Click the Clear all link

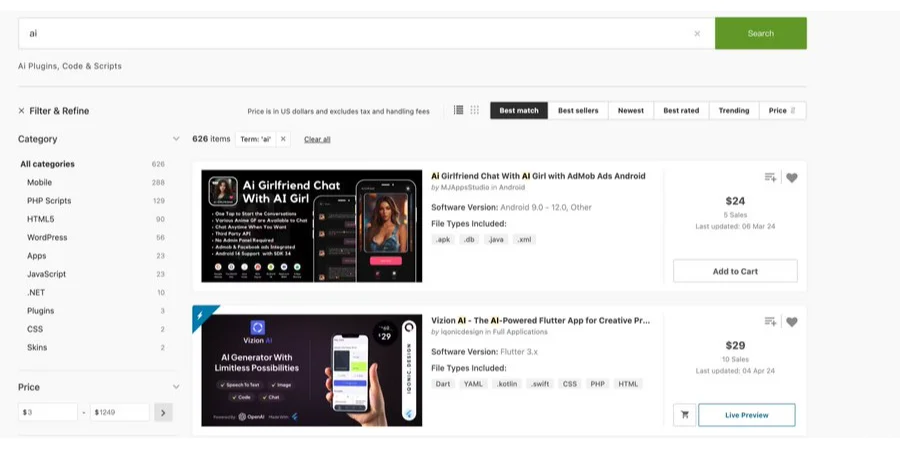coord(317,139)
